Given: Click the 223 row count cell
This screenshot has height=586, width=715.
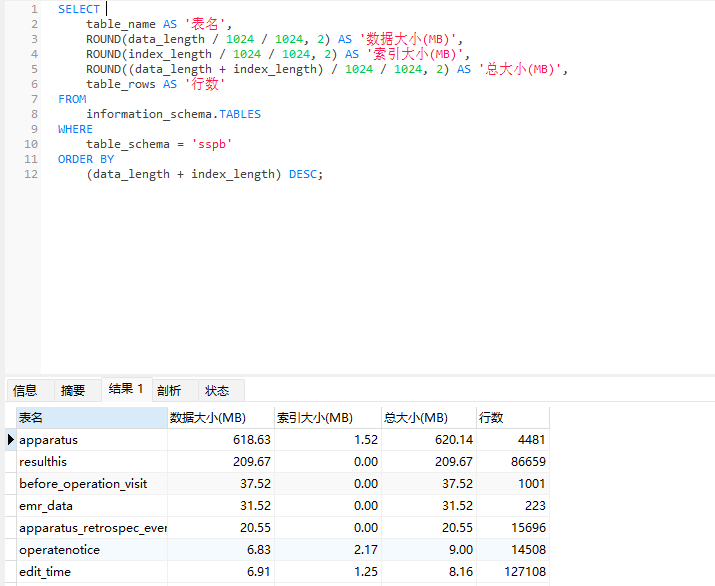Looking at the screenshot, I should (513, 506).
